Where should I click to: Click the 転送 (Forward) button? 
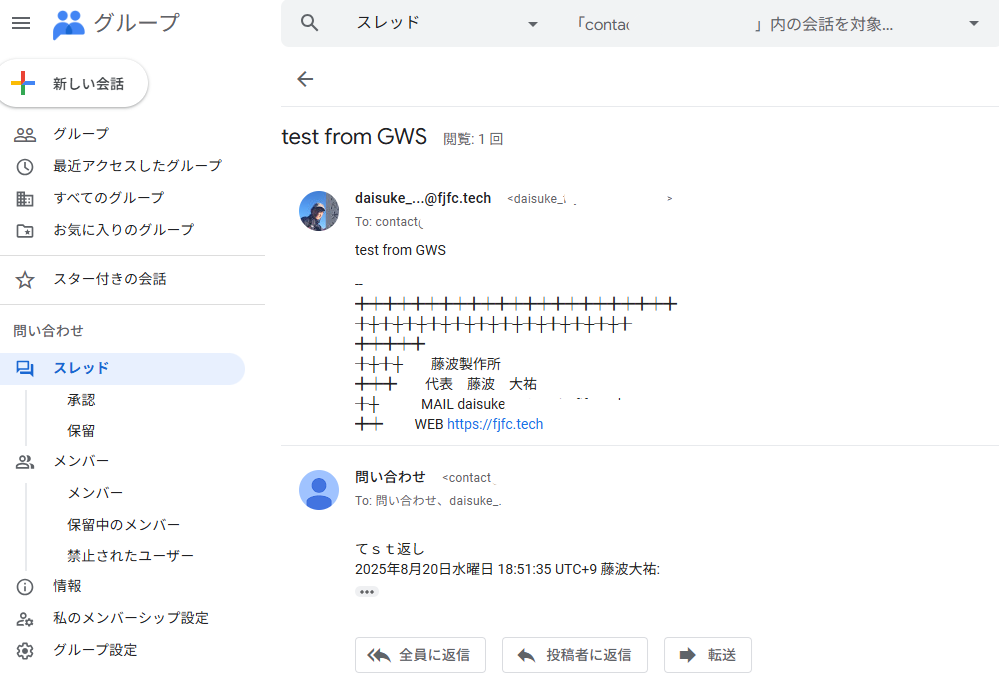click(707, 655)
